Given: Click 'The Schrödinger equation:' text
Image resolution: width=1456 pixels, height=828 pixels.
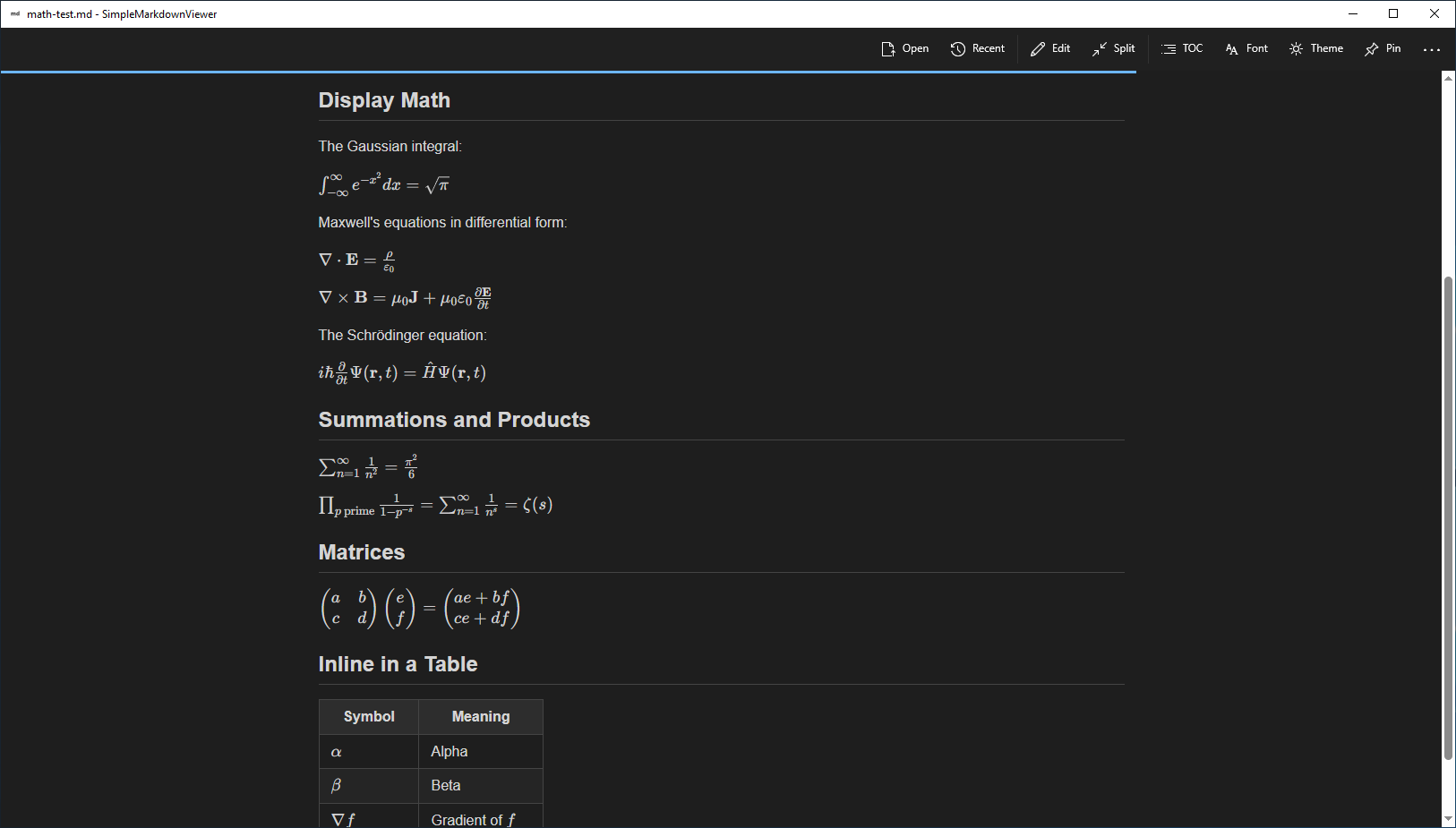Looking at the screenshot, I should pyautogui.click(x=403, y=335).
